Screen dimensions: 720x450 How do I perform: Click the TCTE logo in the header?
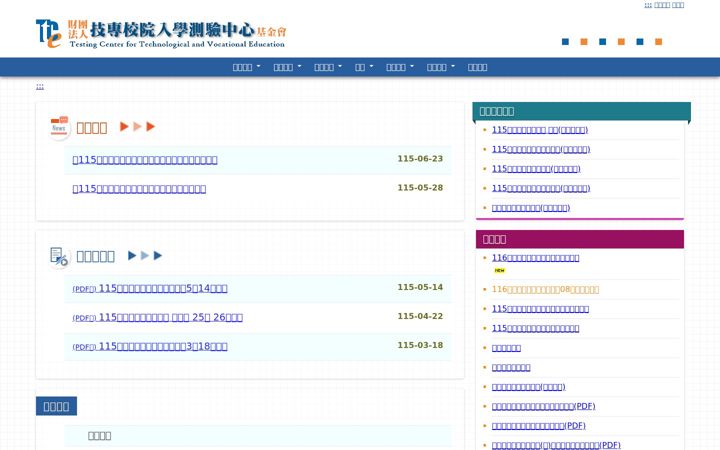(x=161, y=34)
